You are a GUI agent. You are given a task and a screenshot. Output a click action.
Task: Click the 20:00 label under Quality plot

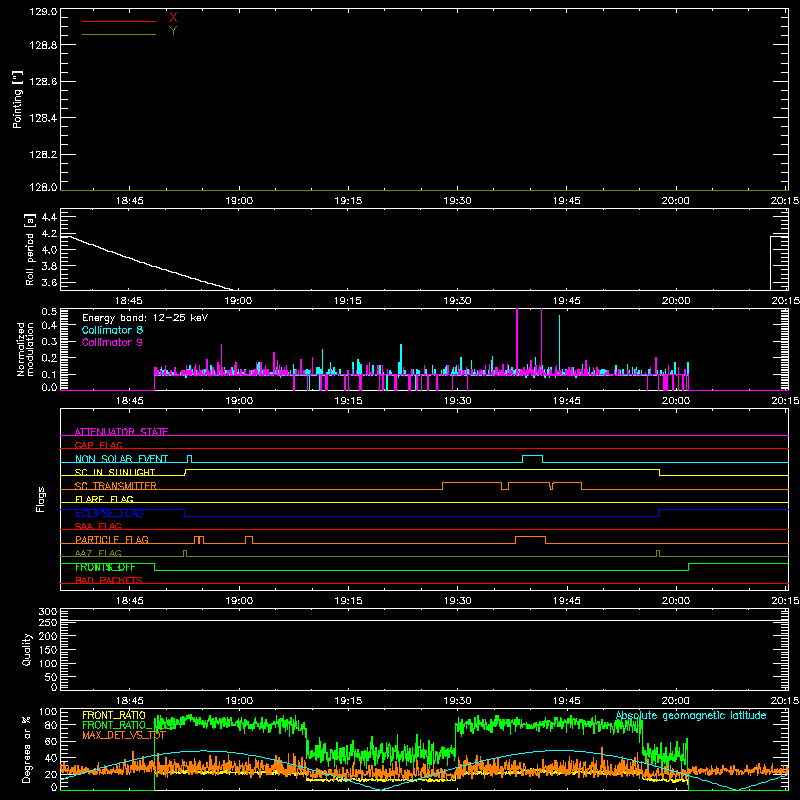click(676, 701)
